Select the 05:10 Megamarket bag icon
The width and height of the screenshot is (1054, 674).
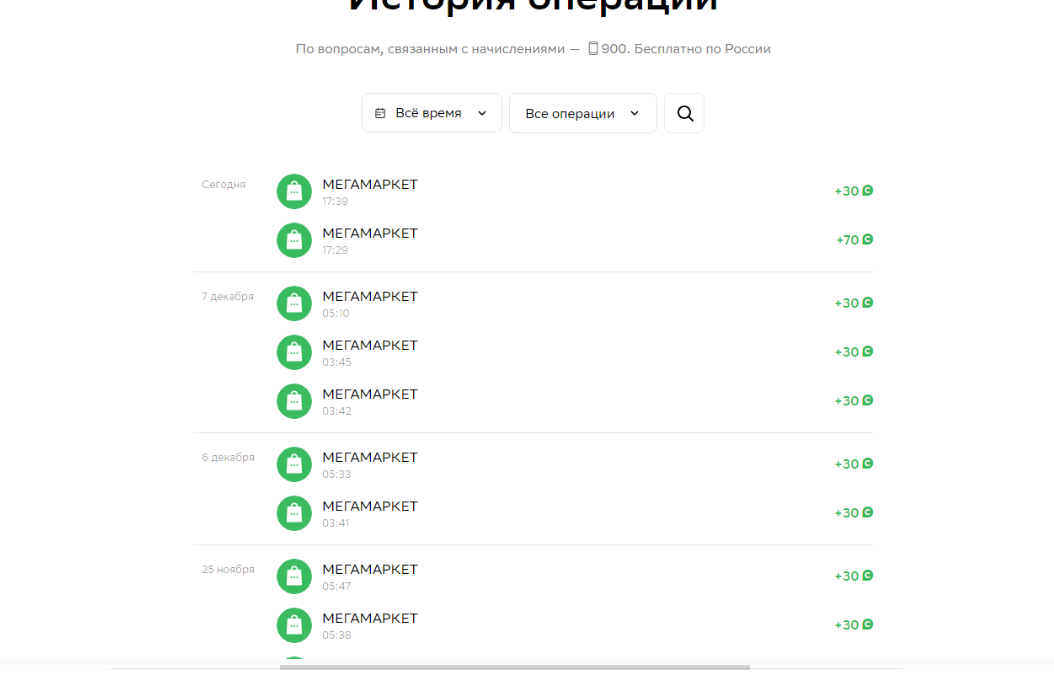point(294,304)
